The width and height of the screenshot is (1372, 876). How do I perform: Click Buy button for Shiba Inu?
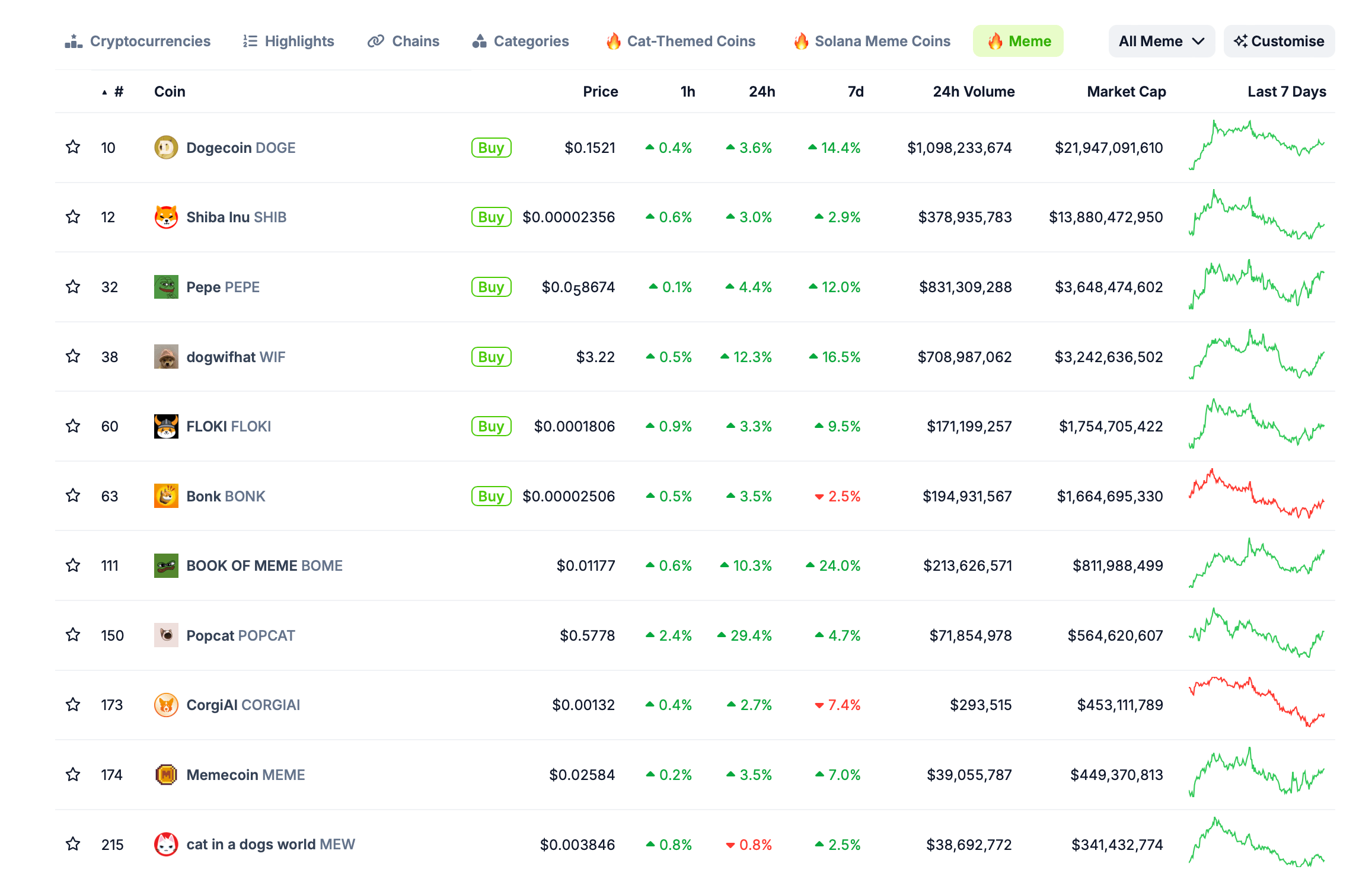492,217
